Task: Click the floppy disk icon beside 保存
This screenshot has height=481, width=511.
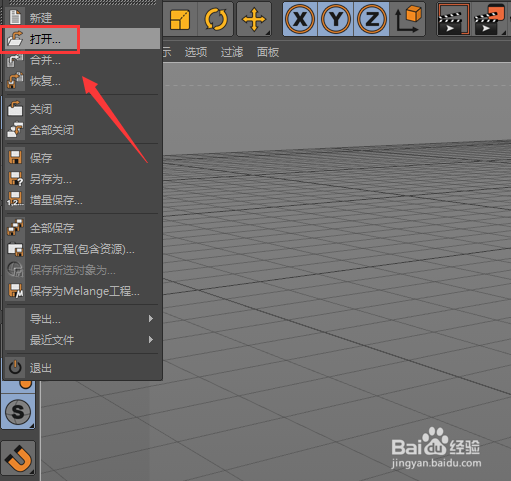Action: [15, 158]
